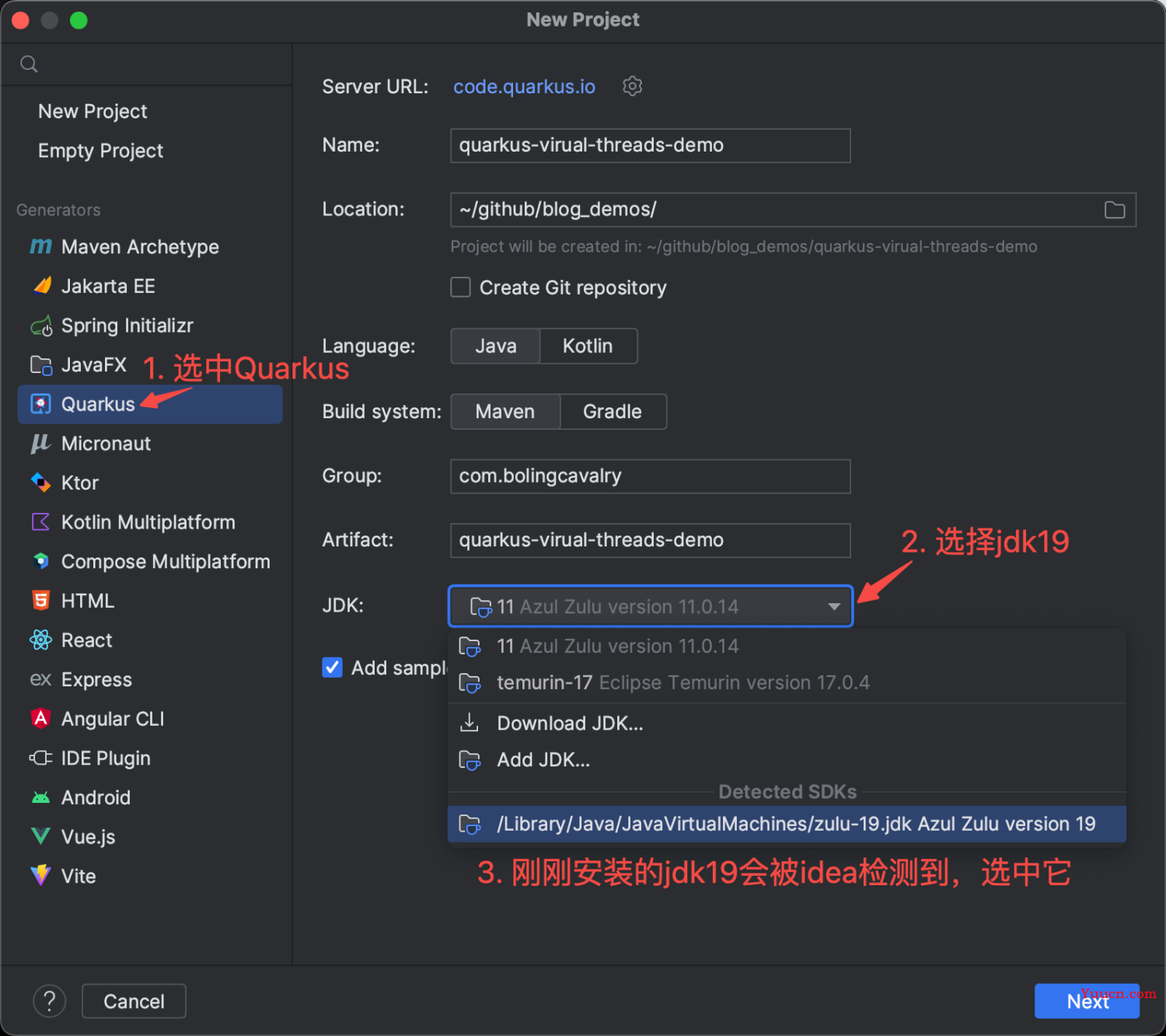Click the Location browse folder icon

1115,210
